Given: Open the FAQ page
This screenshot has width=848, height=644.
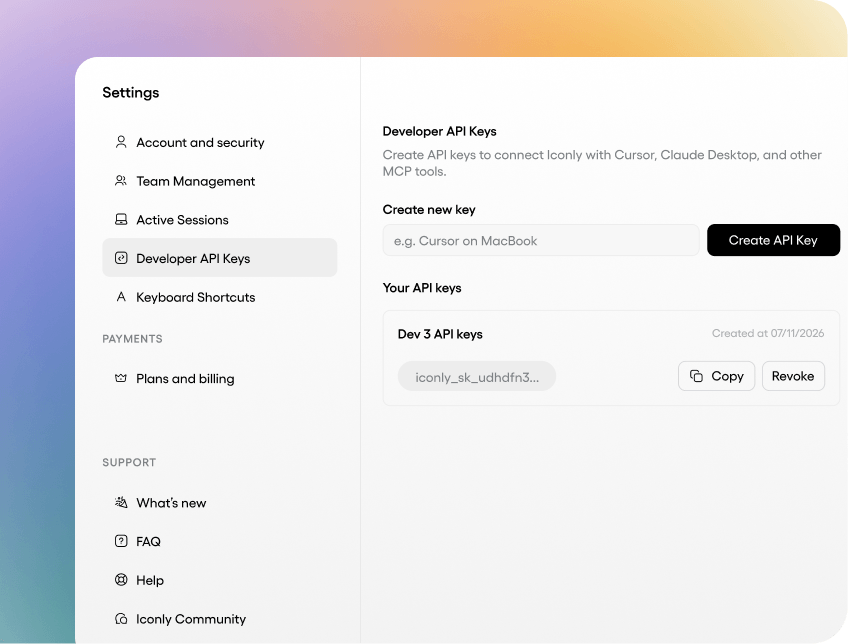Looking at the screenshot, I should (x=220, y=541).
